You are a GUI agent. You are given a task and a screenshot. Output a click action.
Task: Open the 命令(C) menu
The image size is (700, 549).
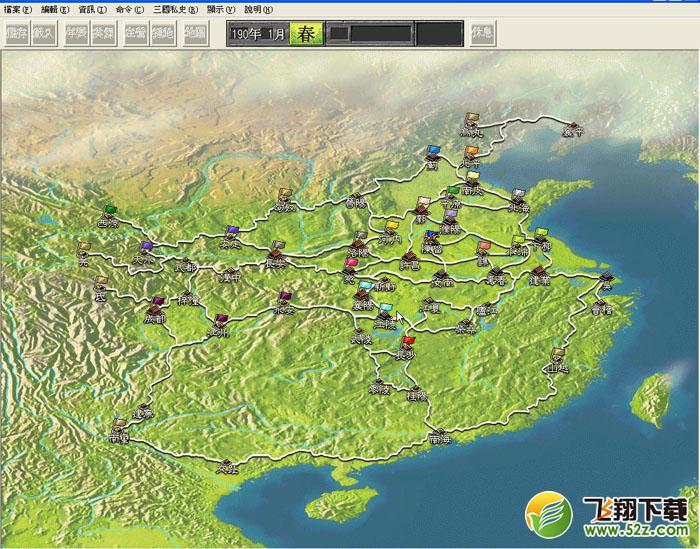[x=129, y=9]
